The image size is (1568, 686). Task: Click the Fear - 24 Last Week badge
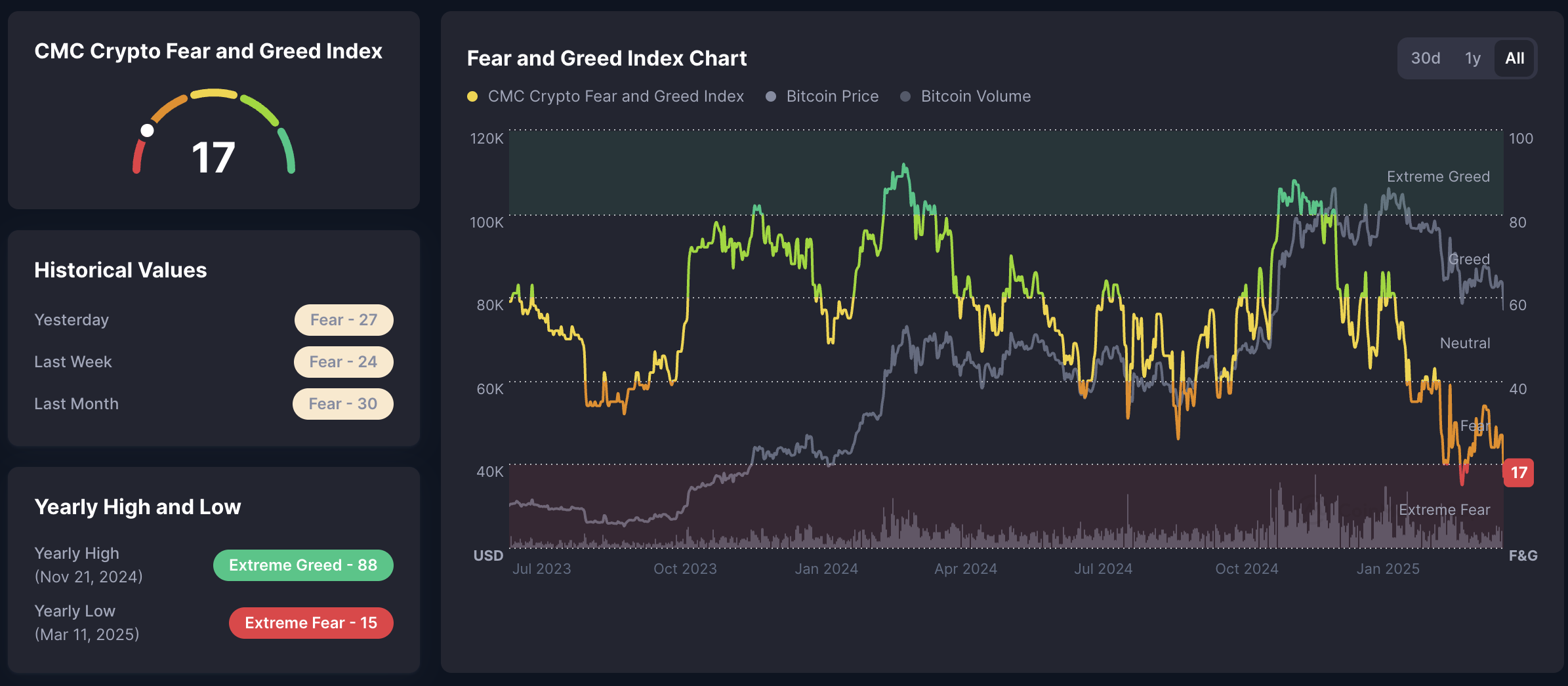pyautogui.click(x=343, y=361)
